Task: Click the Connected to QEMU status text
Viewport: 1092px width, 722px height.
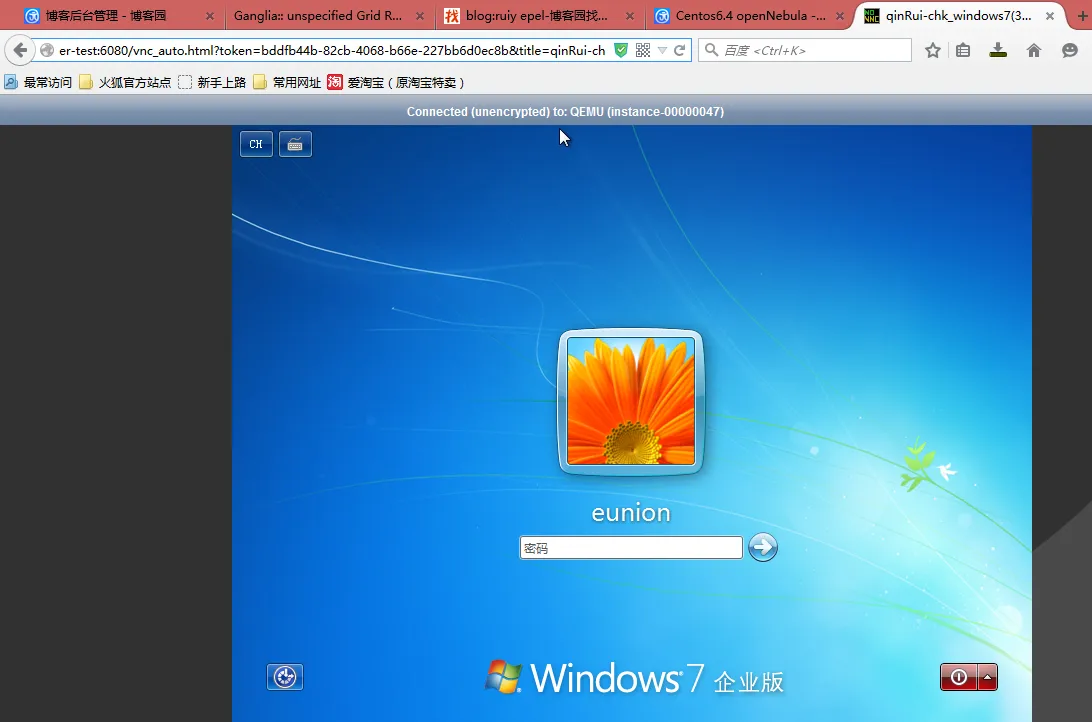Action: (x=565, y=111)
